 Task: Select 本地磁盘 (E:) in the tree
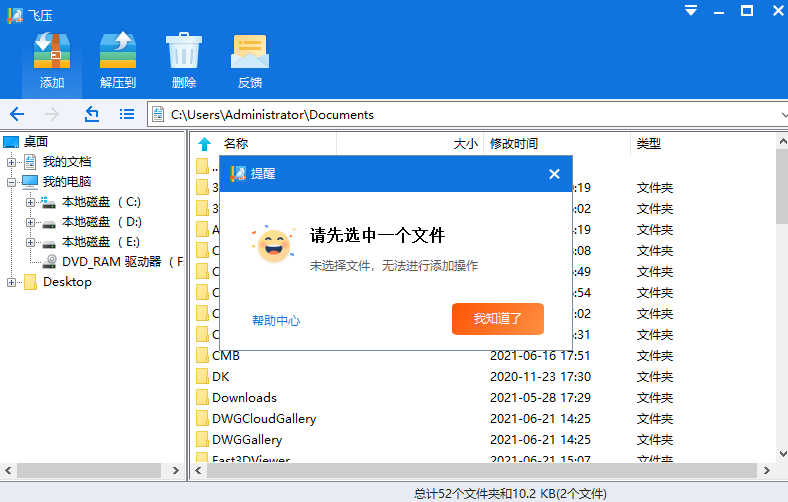pos(101,242)
